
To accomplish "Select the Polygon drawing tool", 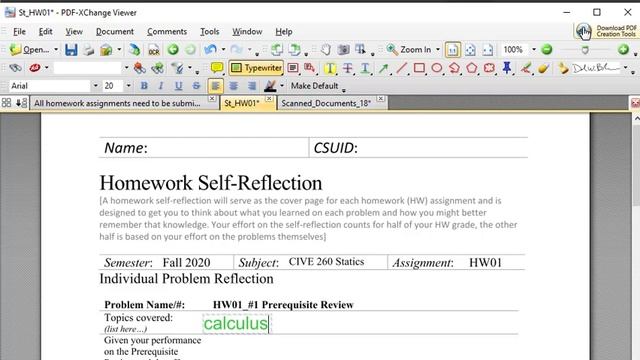I will (x=472, y=68).
